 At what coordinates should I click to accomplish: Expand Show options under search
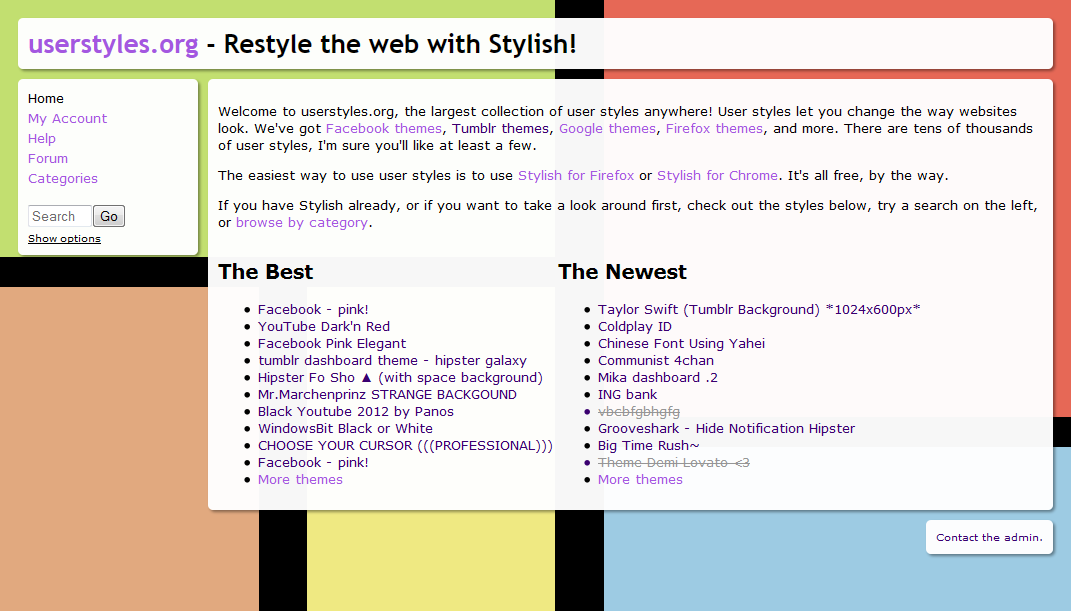tap(64, 238)
